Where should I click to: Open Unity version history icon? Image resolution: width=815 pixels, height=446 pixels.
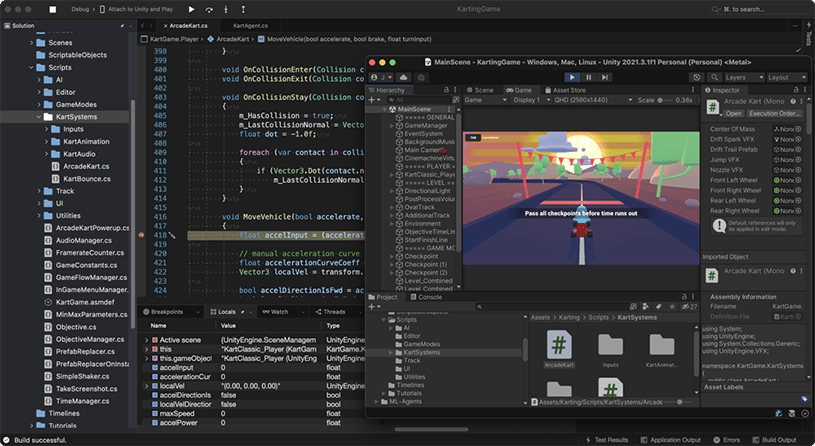coord(696,77)
